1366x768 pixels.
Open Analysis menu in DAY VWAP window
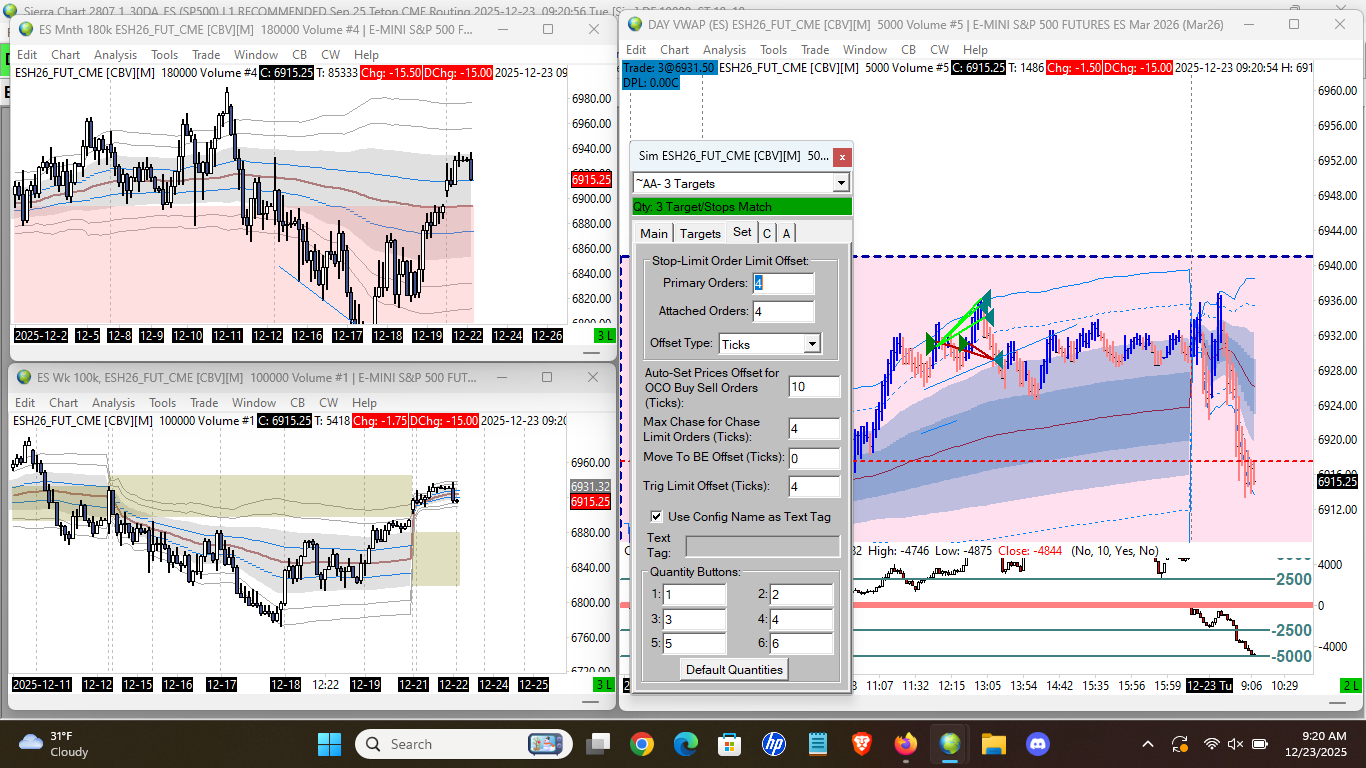tap(724, 49)
